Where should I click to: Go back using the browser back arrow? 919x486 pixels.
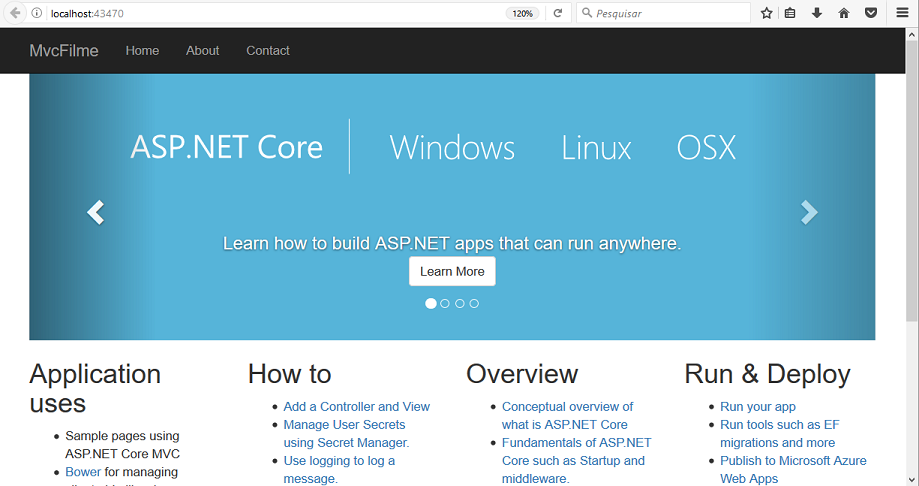pos(15,13)
